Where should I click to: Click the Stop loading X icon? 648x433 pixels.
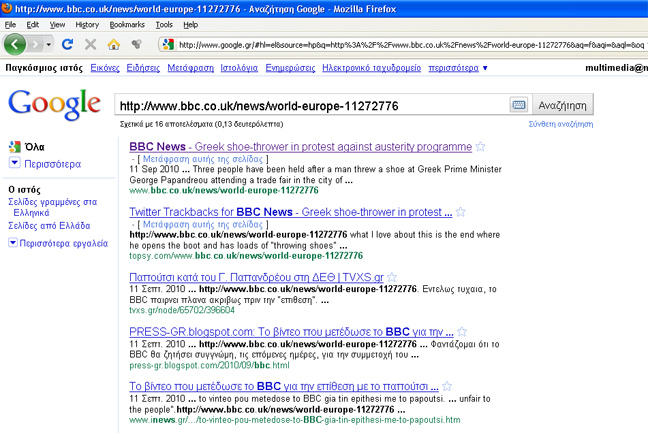click(x=90, y=45)
